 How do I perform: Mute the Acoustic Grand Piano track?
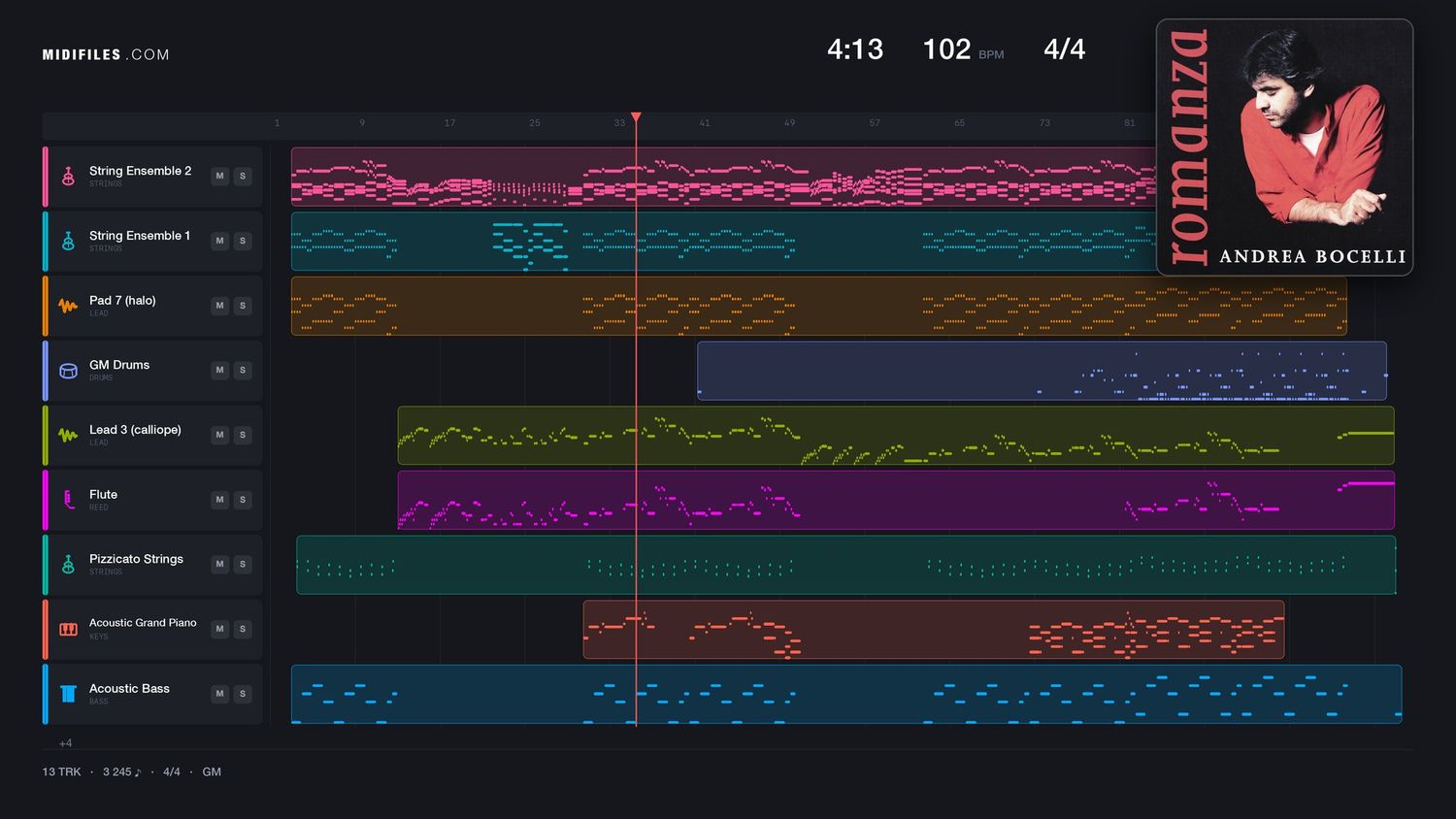pyautogui.click(x=219, y=629)
